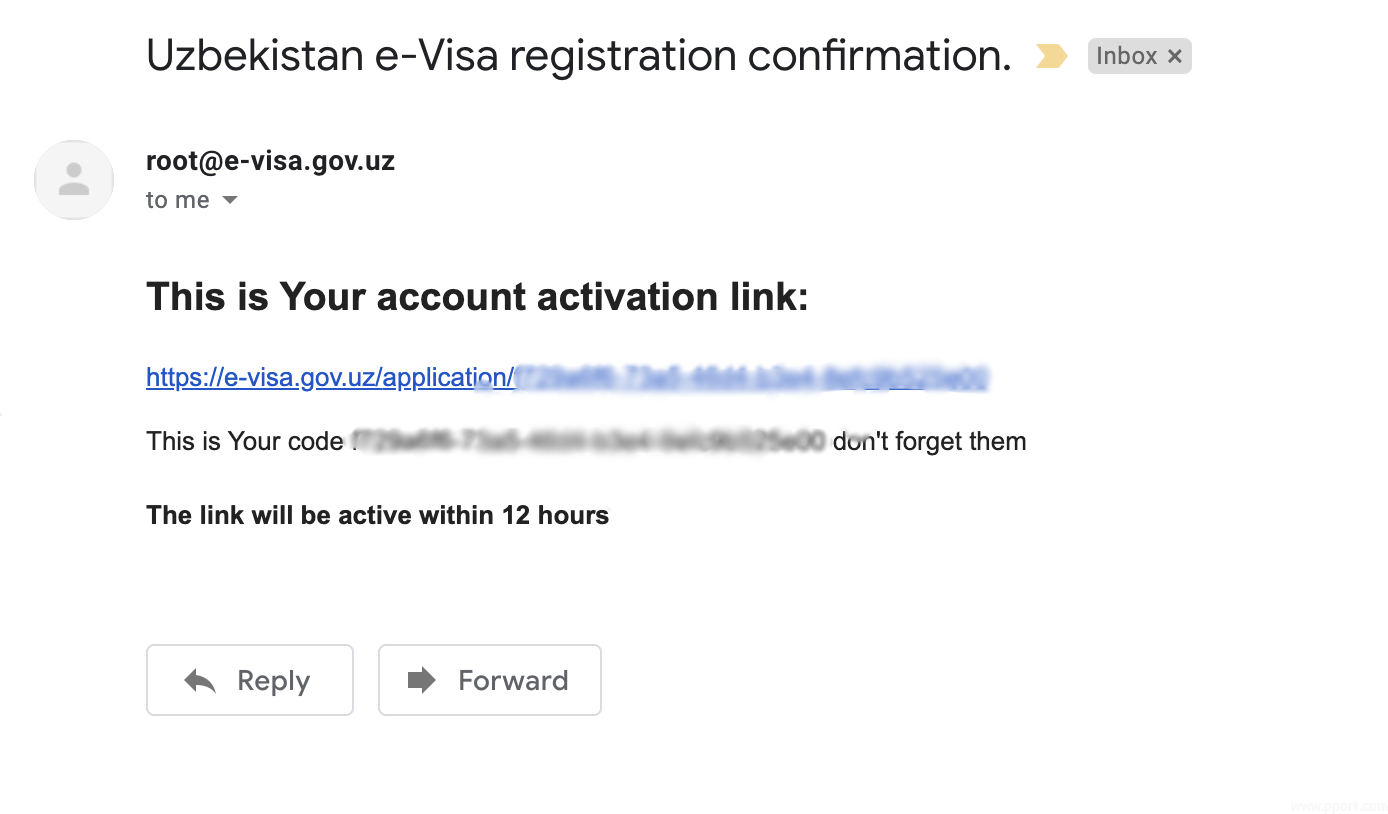Click the forward arrow icon
Screen dimensions: 1388x814
(422, 681)
